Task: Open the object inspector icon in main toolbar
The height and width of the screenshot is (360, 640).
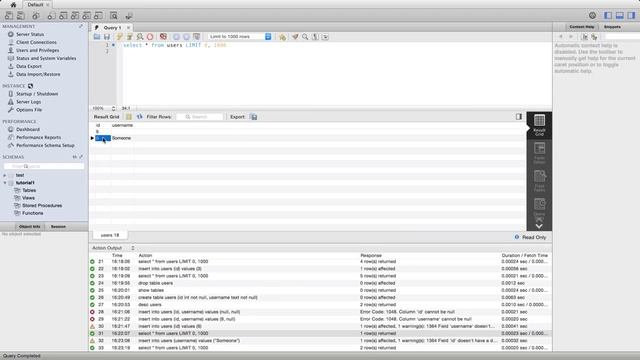Action: point(36,16)
